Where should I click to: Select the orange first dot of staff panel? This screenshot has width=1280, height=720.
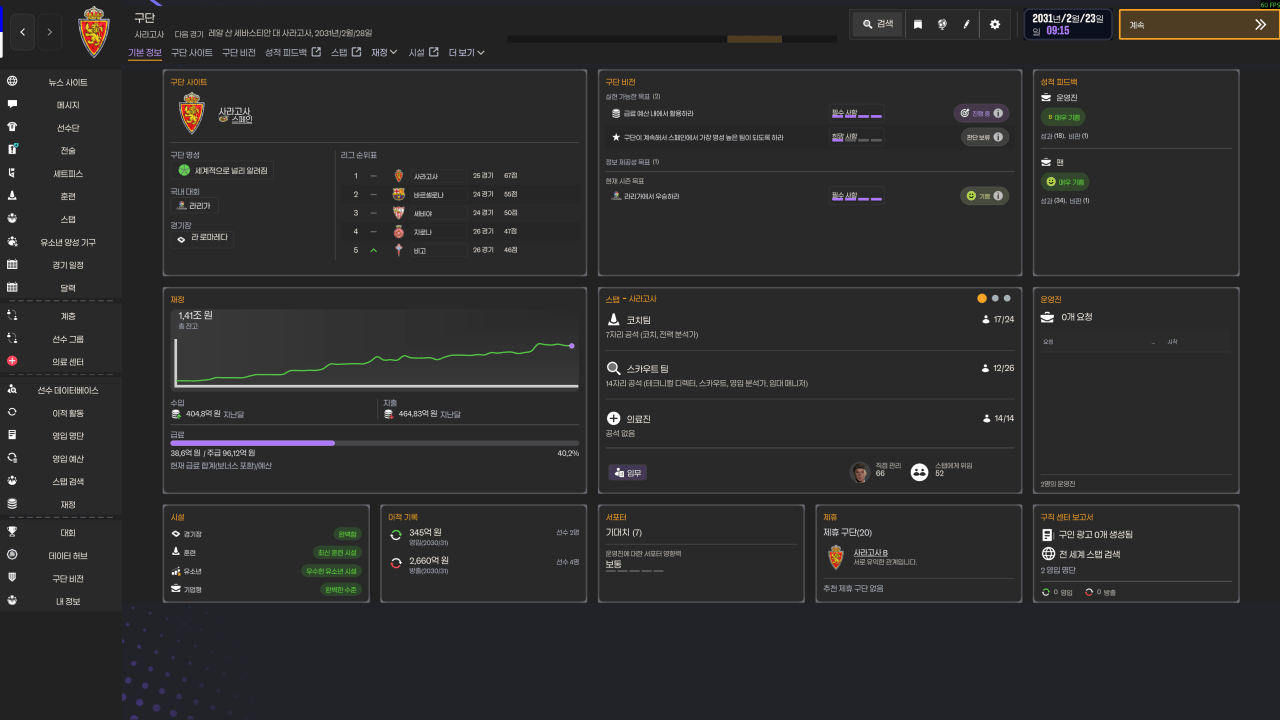point(982,298)
